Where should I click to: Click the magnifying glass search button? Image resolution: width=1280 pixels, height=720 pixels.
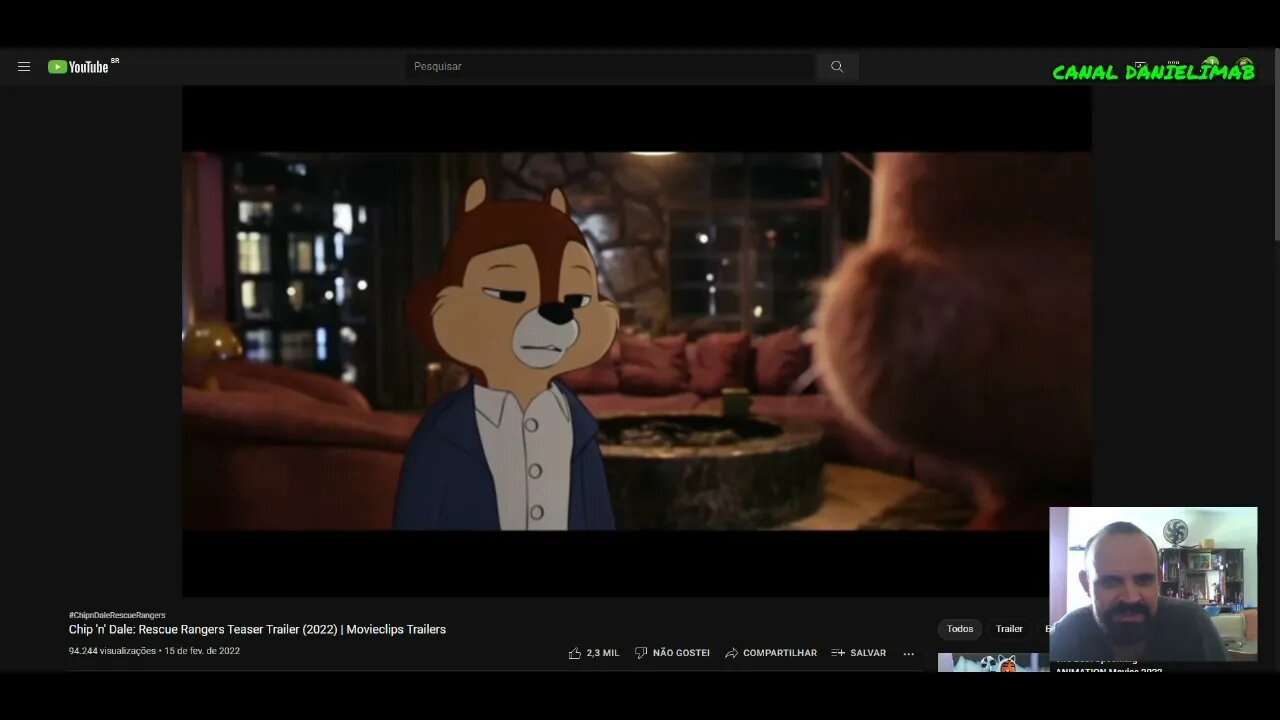click(837, 66)
